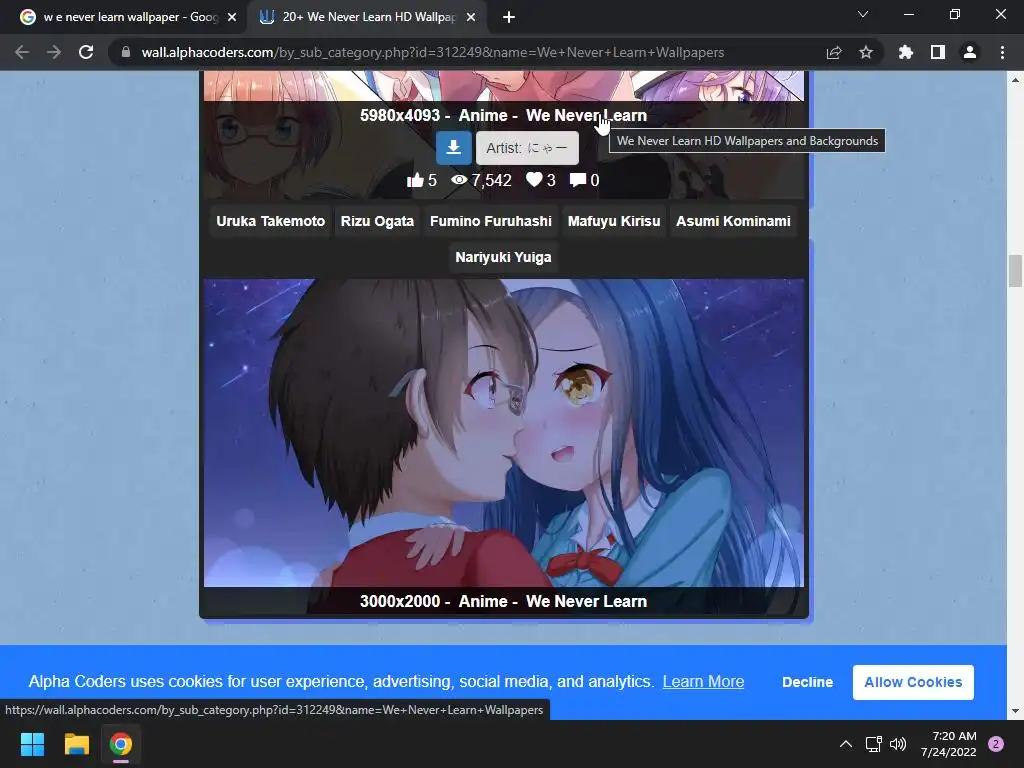Open Chrome profile avatar icon
The width and height of the screenshot is (1024, 768).
[970, 52]
